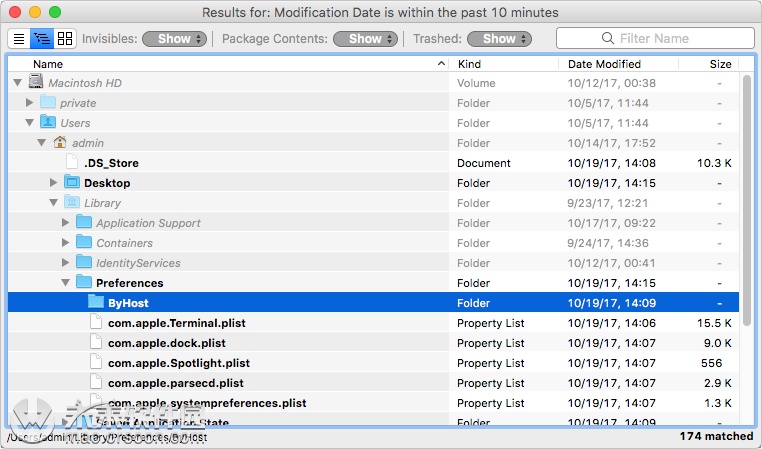Click the com.apple.Spotlight.plist file icon
This screenshot has height=449, width=762.
point(96,362)
